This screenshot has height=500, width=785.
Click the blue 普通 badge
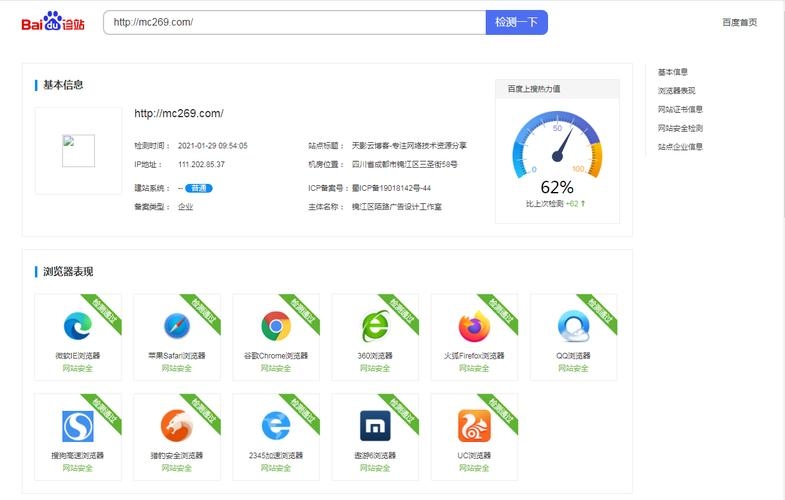[x=199, y=188]
